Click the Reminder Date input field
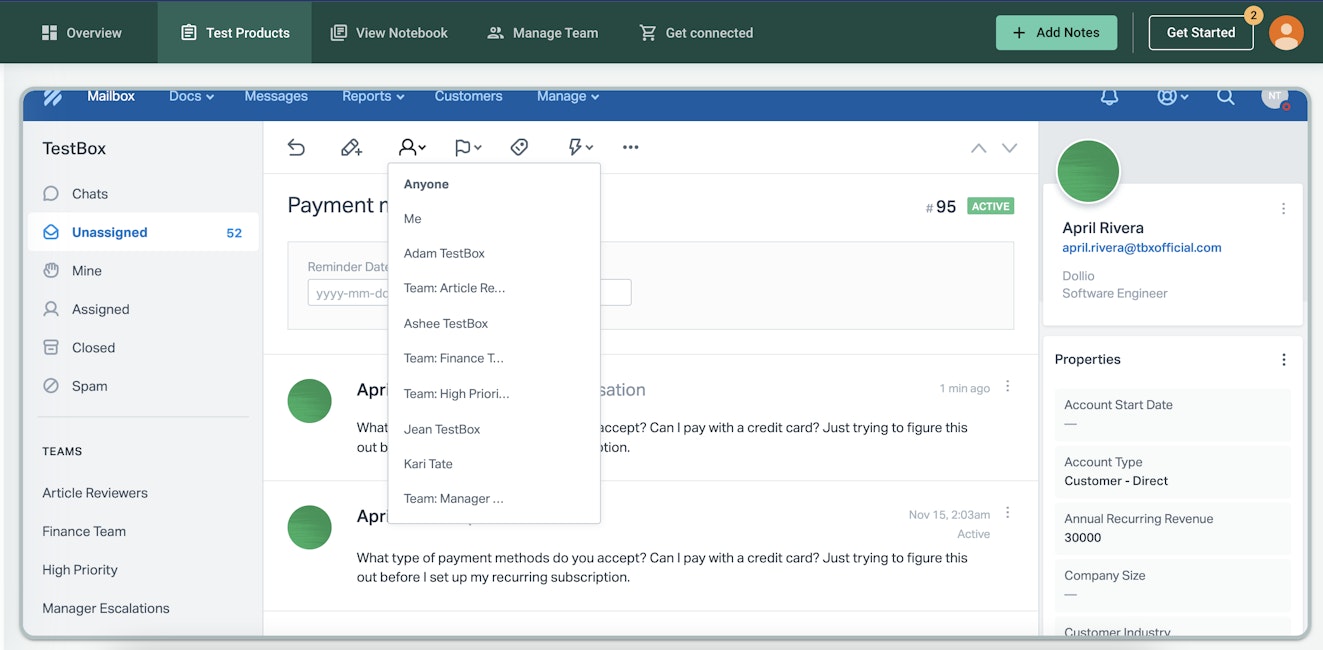The image size is (1323, 650). 348,293
